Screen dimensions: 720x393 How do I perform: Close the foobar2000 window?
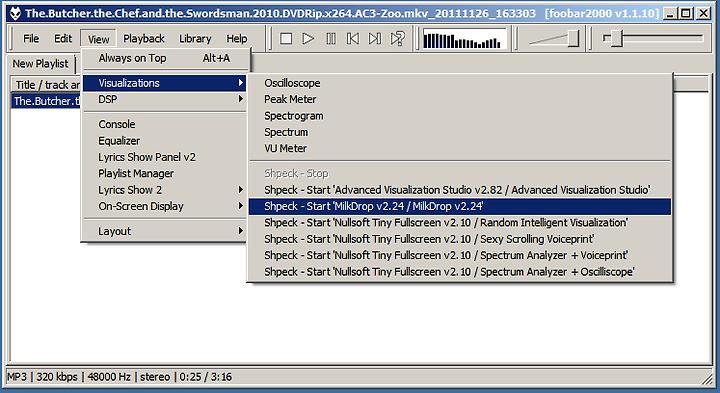(703, 13)
